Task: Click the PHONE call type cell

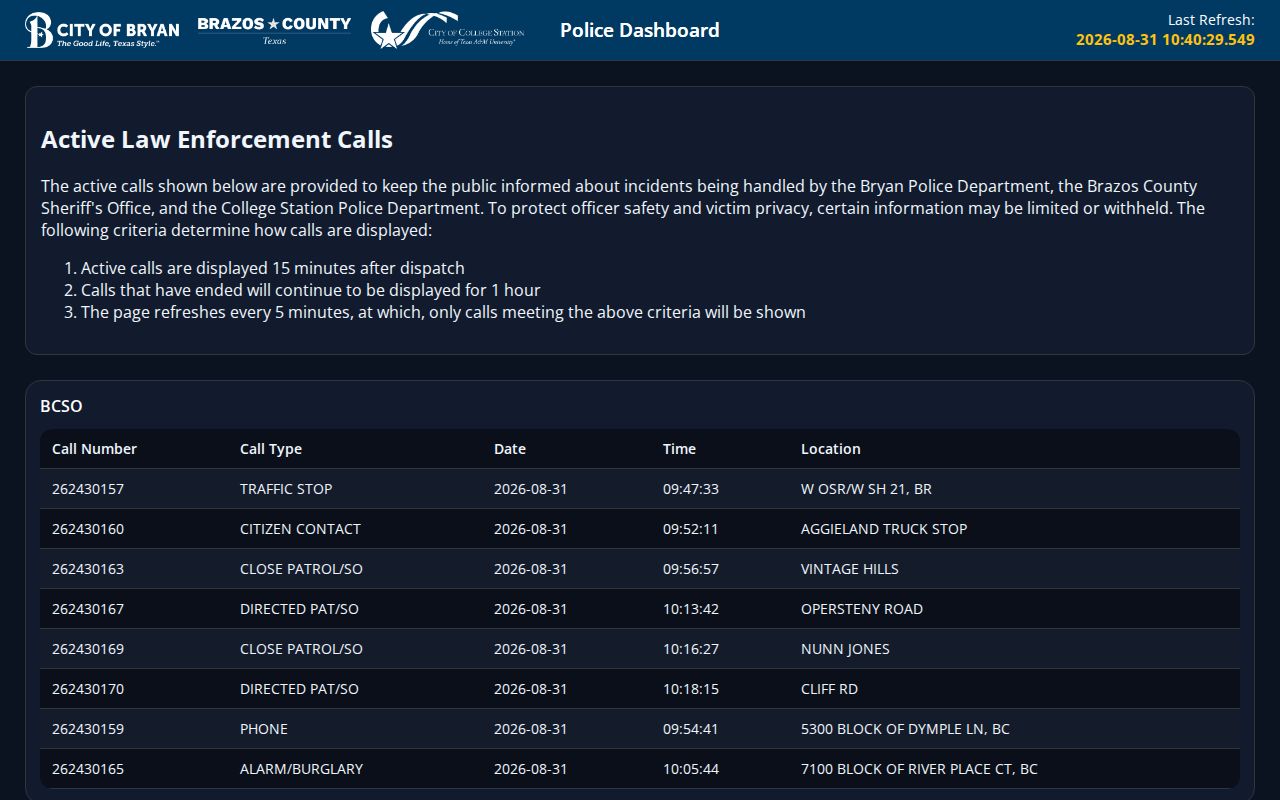Action: pyautogui.click(x=264, y=729)
